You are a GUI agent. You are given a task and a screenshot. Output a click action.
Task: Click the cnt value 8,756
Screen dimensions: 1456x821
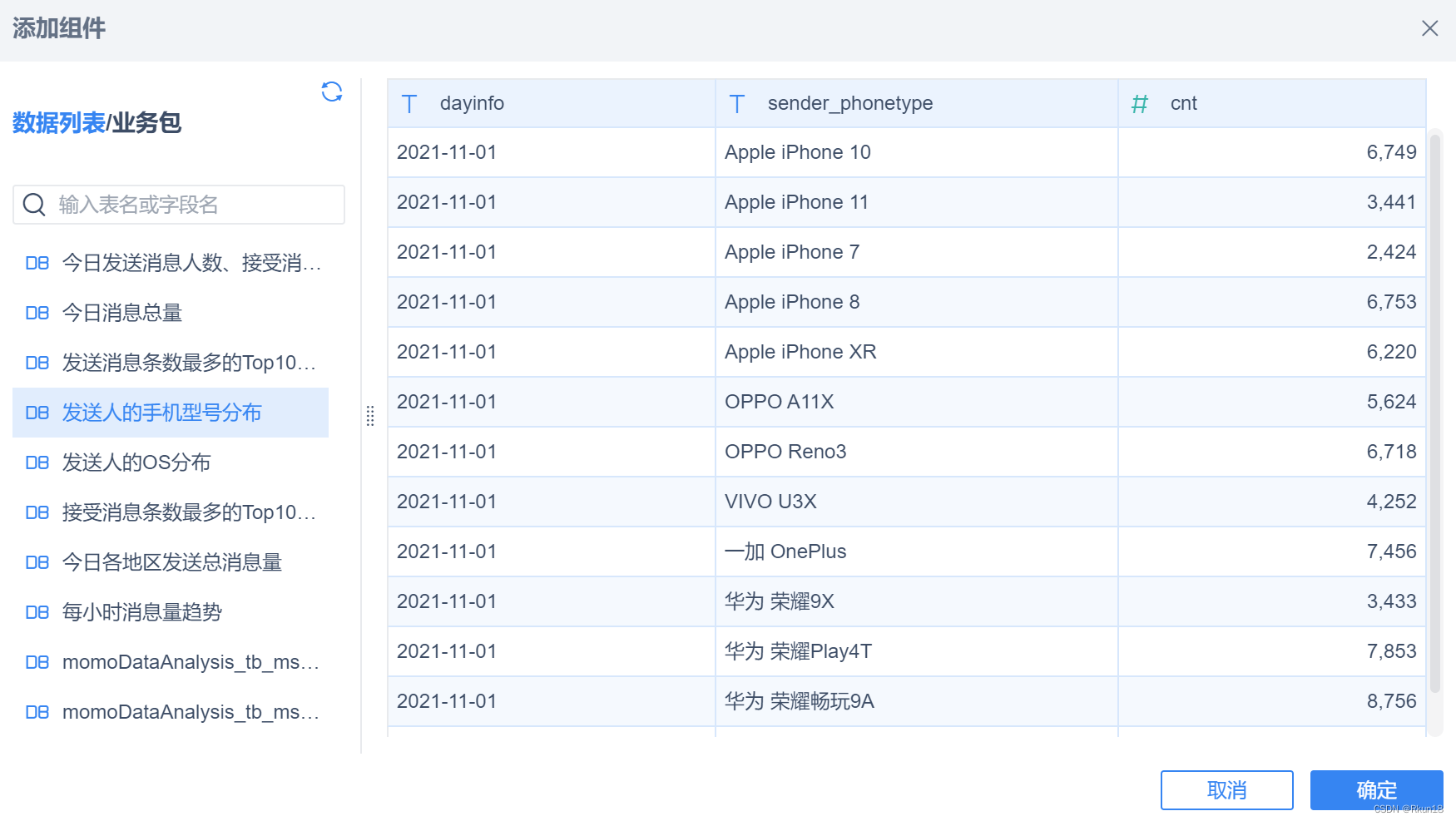[x=1391, y=701]
